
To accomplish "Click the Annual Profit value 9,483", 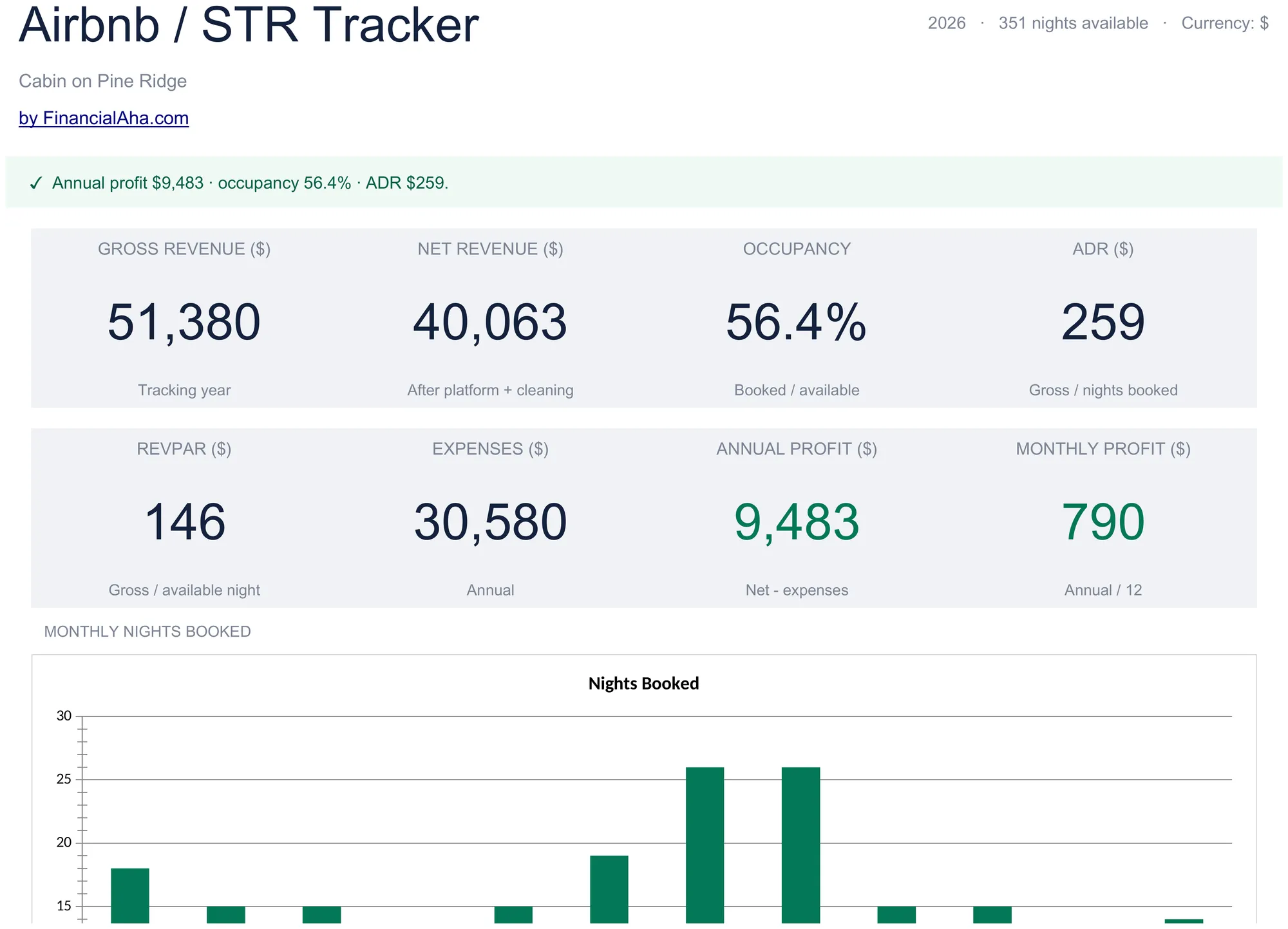I will click(x=797, y=522).
